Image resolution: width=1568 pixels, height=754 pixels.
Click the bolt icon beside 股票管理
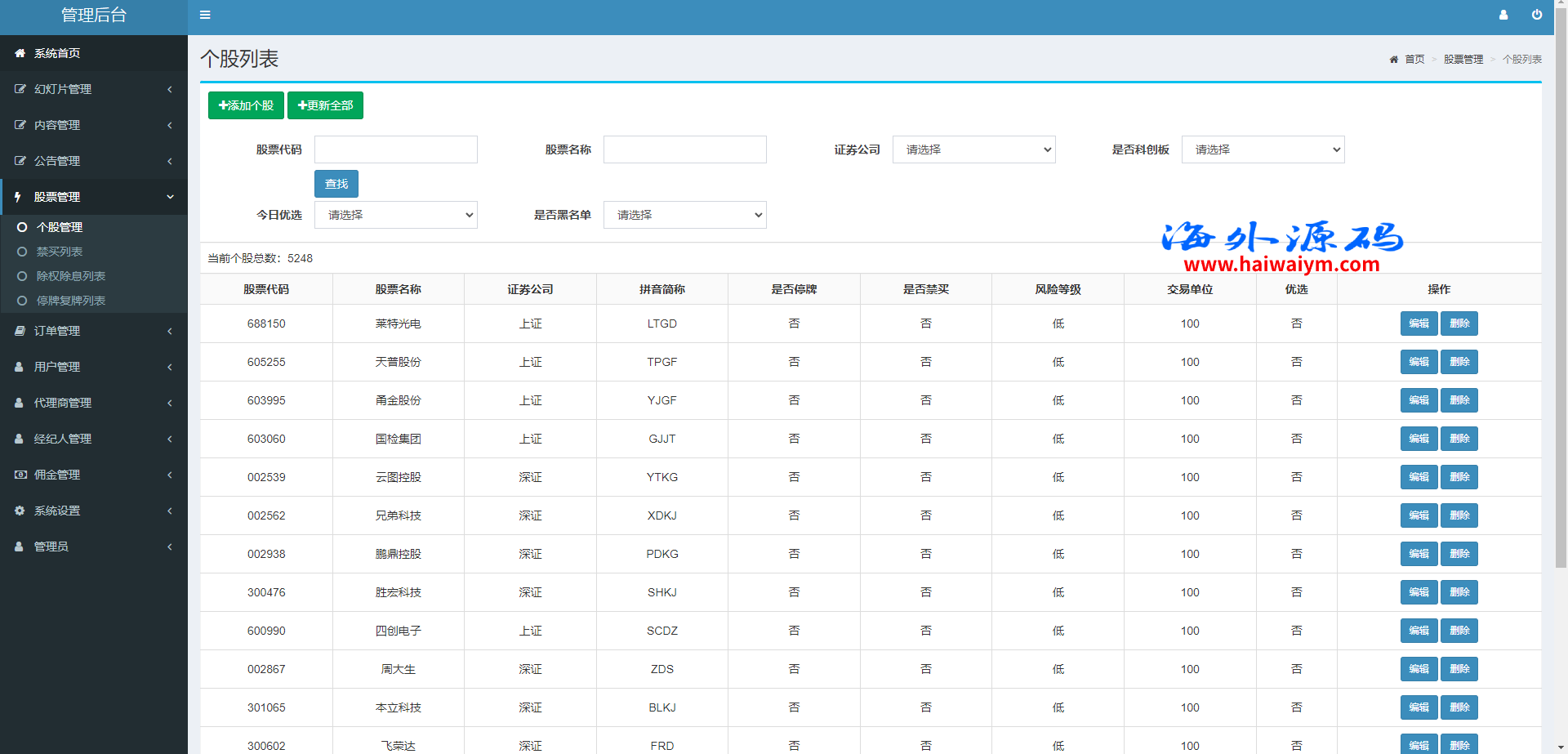pyautogui.click(x=18, y=197)
